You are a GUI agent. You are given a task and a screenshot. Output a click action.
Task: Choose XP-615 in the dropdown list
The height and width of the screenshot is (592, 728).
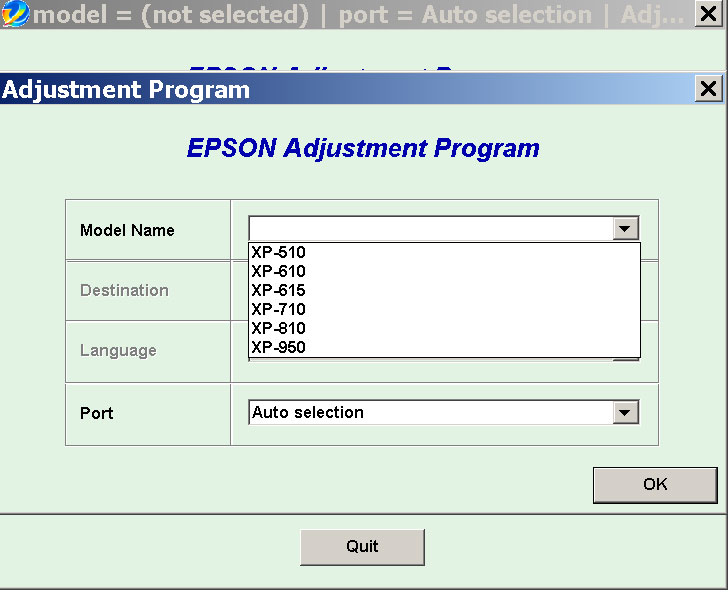point(444,290)
